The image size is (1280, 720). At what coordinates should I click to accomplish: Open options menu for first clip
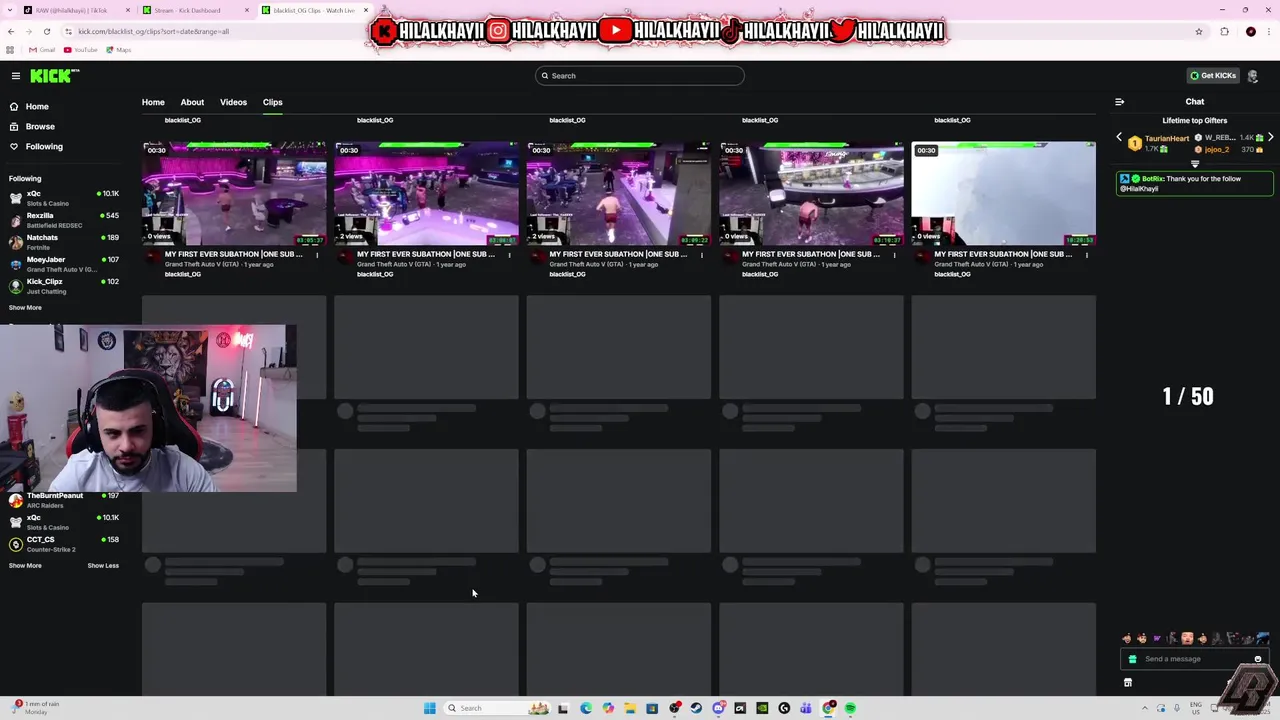pos(317,255)
